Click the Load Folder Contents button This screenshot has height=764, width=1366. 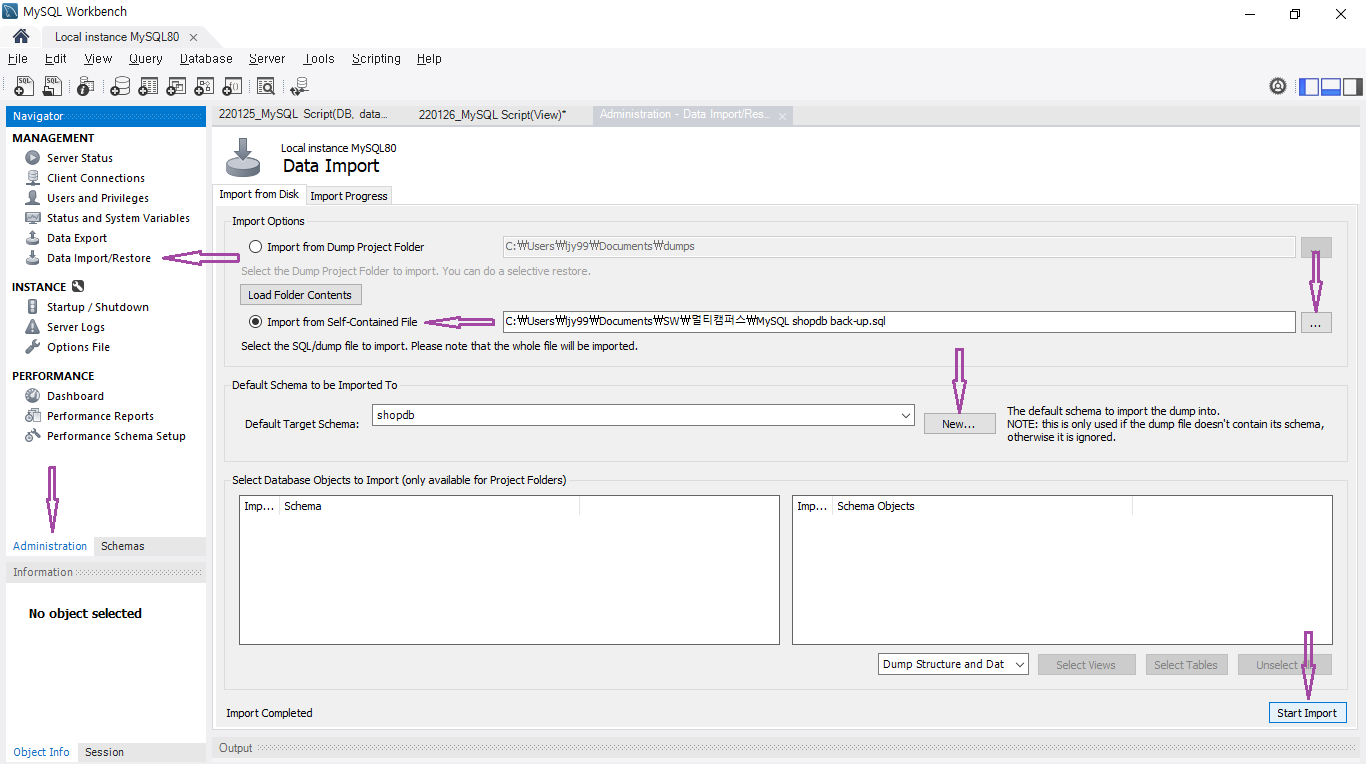(x=300, y=295)
